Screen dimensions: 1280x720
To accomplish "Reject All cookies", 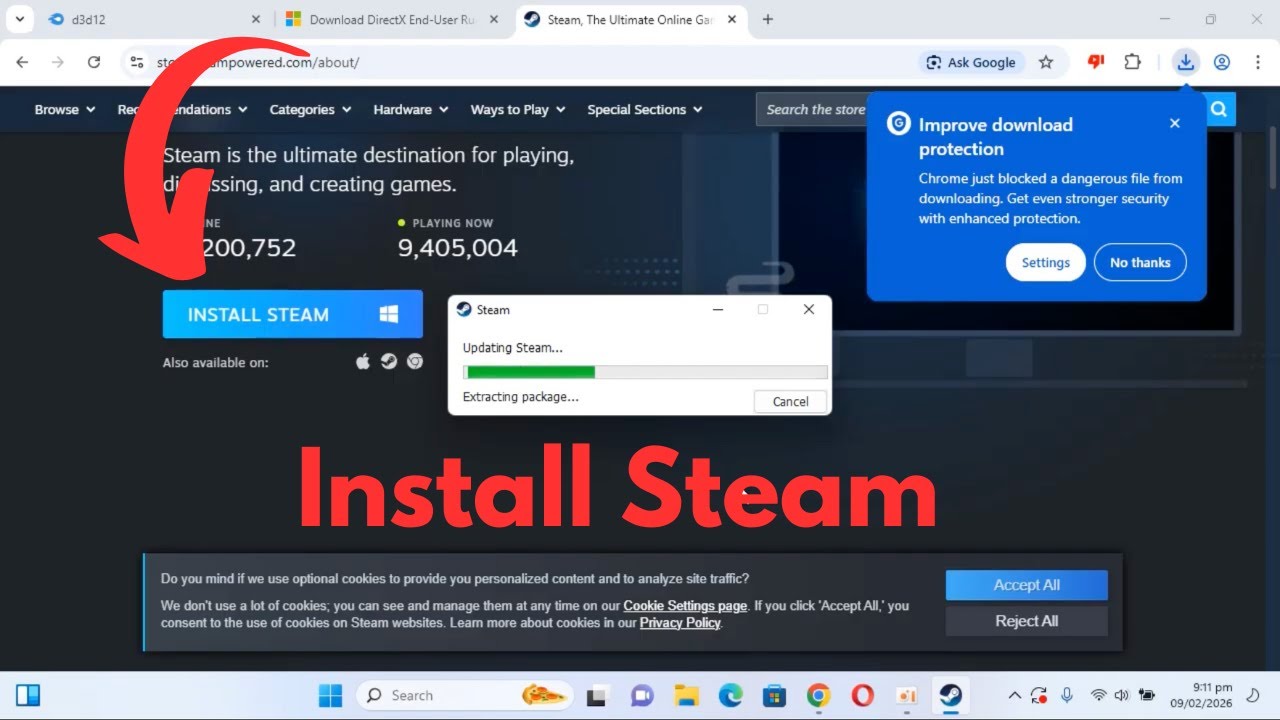I will pos(1027,621).
